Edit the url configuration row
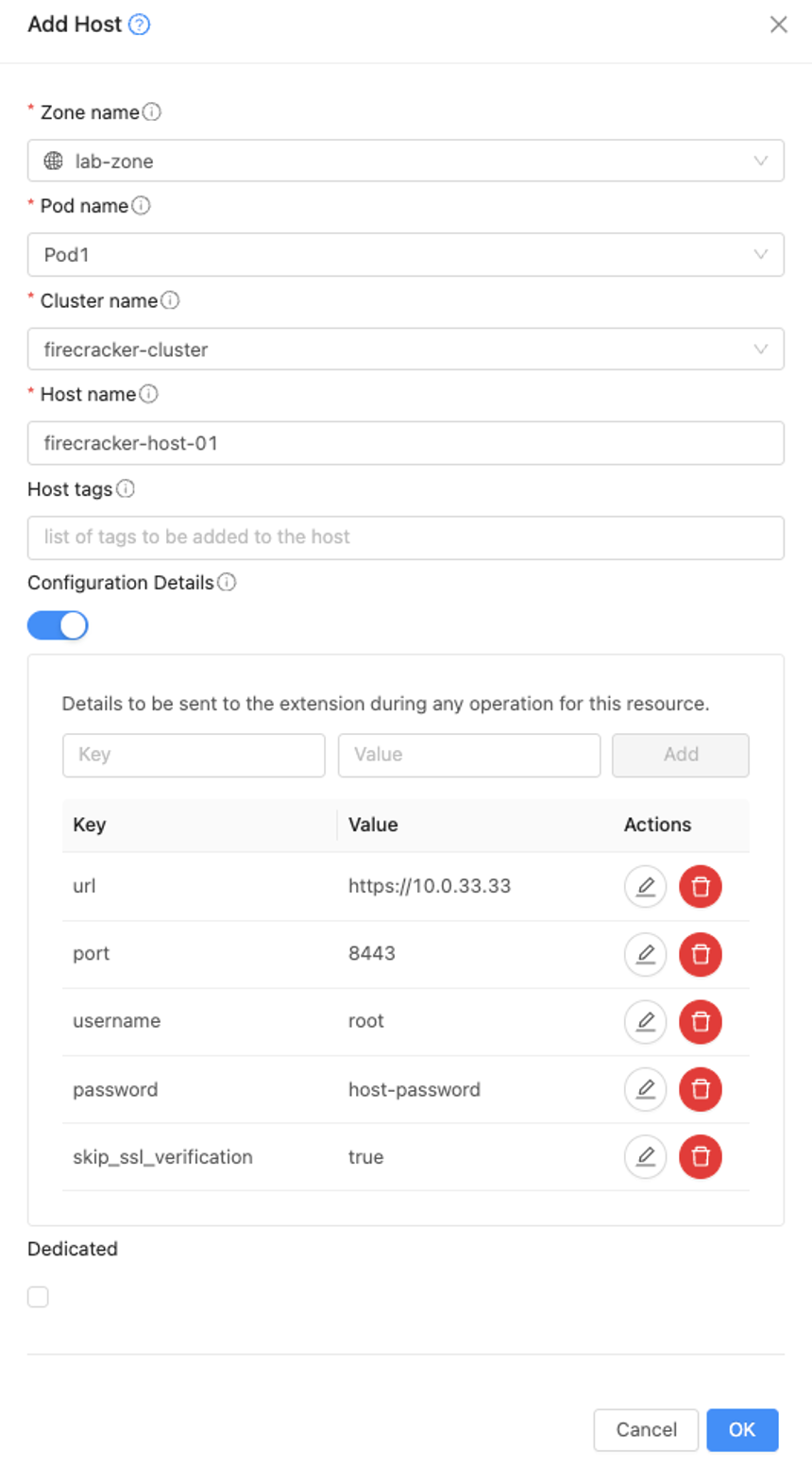This screenshot has width=812, height=1466. coord(645,886)
